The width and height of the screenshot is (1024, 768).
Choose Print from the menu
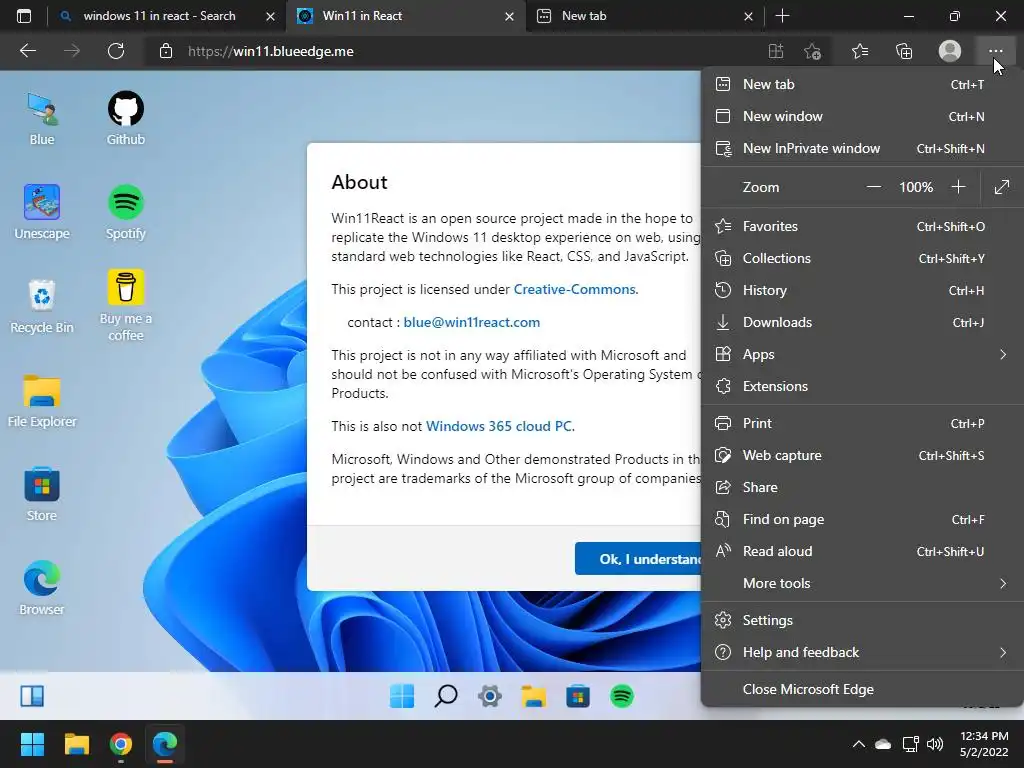click(x=862, y=423)
